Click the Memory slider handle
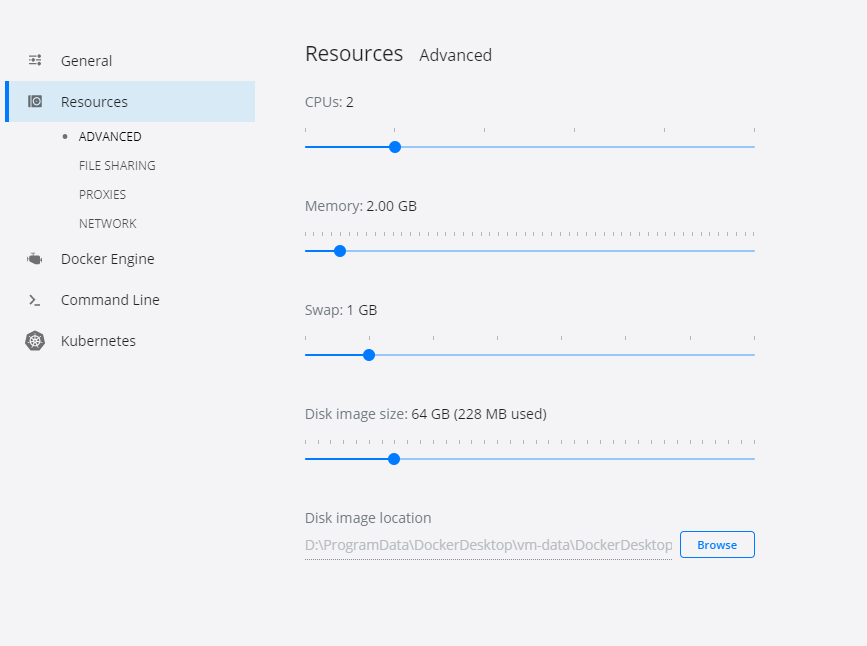Screen dimensions: 867x646 pos(340,251)
